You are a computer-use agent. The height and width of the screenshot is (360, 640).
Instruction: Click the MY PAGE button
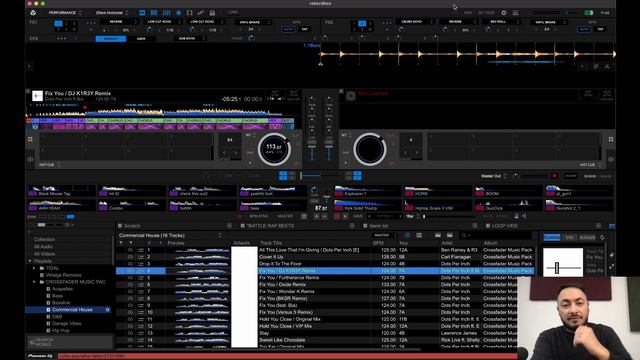486,13
